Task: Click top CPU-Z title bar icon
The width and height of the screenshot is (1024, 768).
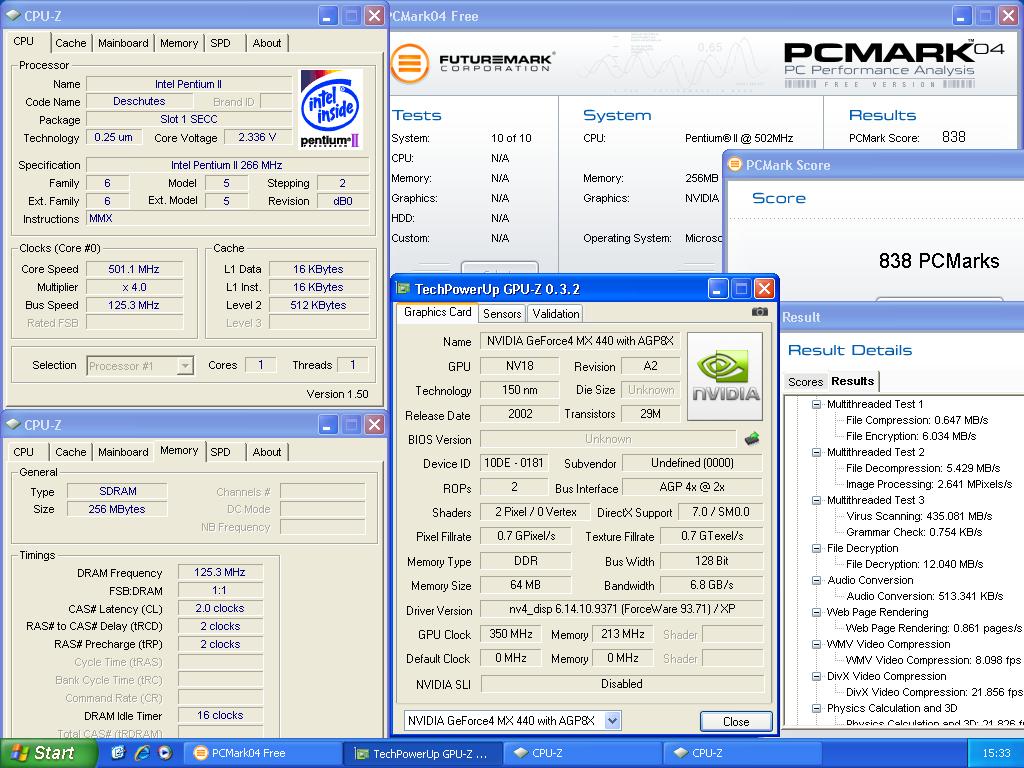Action: point(13,15)
